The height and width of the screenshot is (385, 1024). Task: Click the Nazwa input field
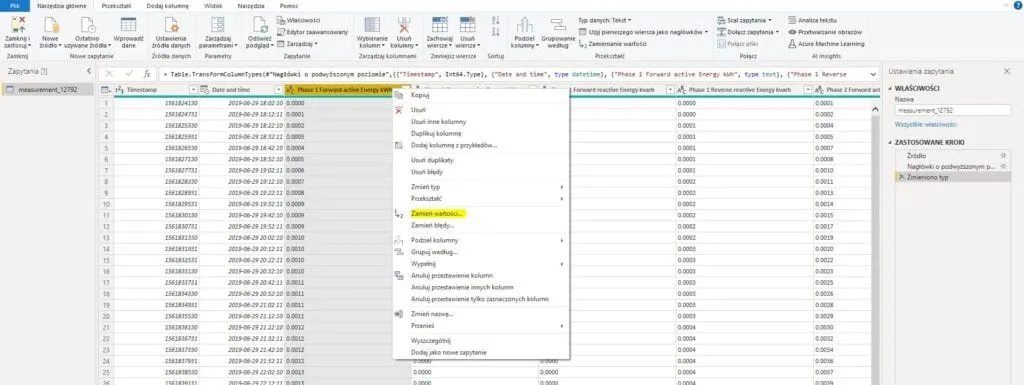point(952,111)
